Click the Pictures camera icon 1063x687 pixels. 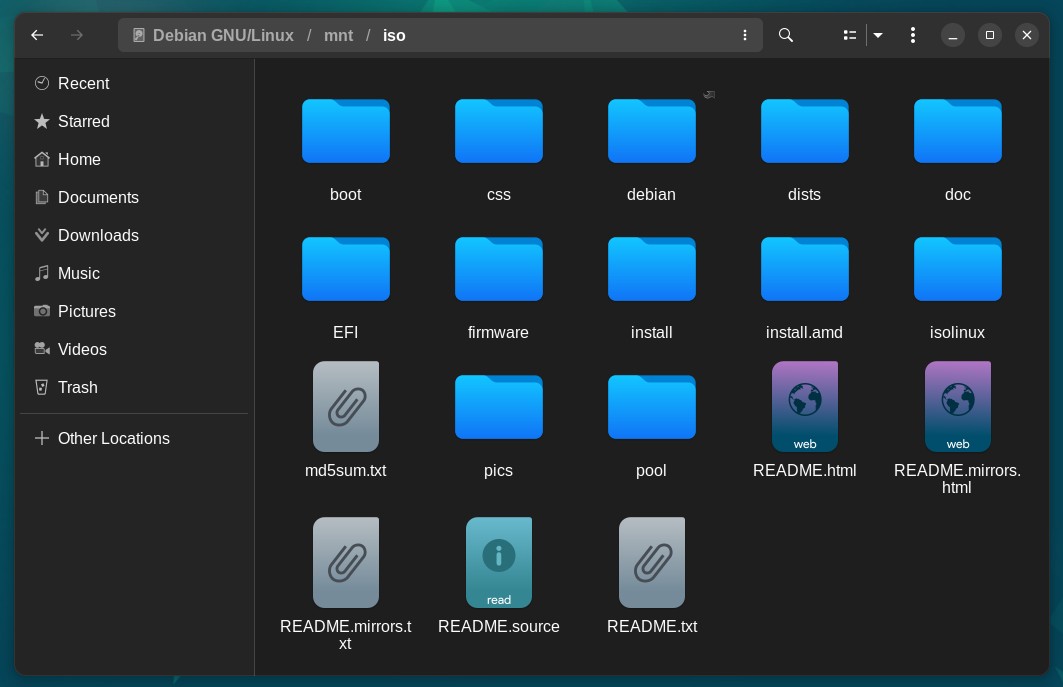[42, 311]
